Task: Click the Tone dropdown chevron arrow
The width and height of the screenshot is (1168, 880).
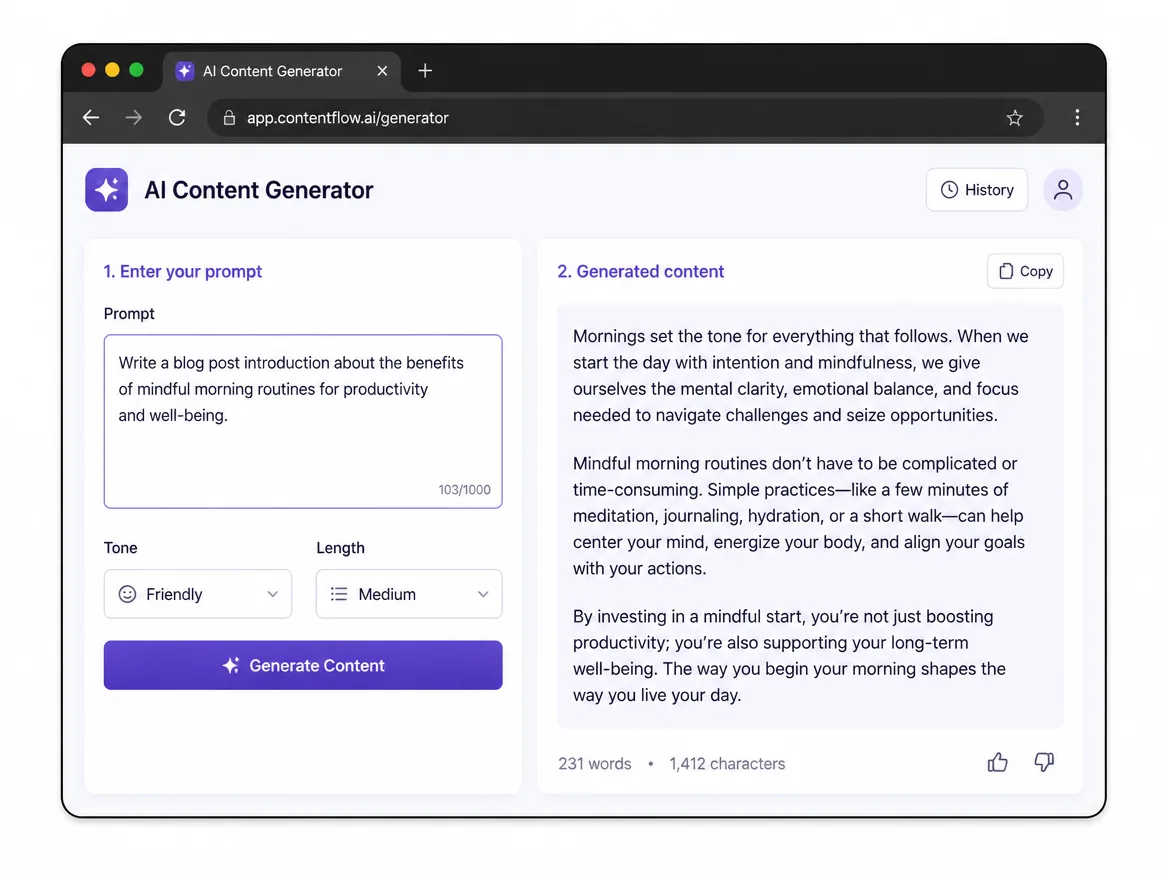Action: [x=273, y=594]
